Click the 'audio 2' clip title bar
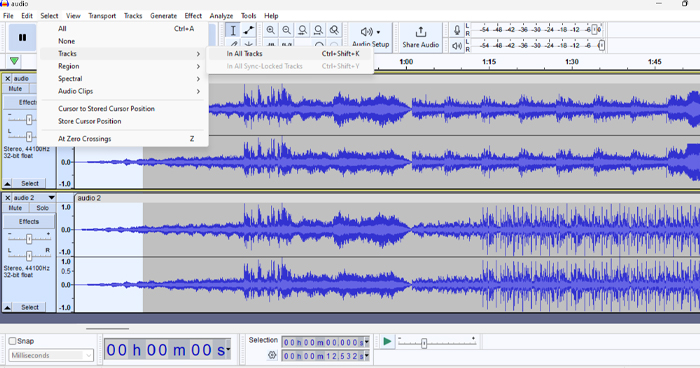700x368 pixels. pyautogui.click(x=388, y=198)
